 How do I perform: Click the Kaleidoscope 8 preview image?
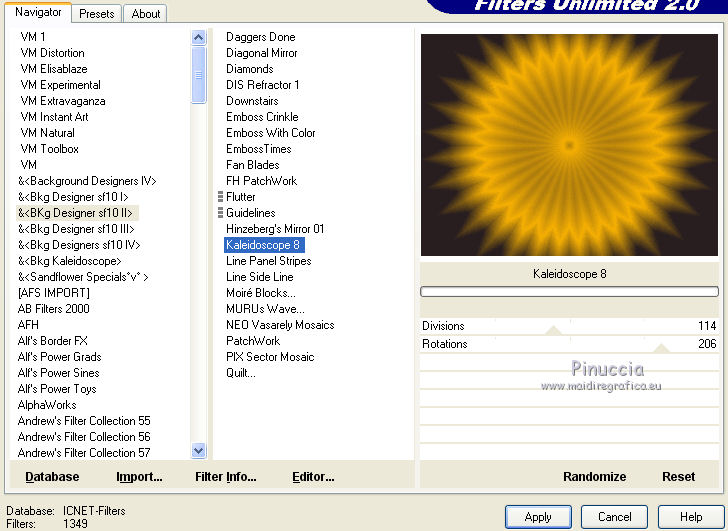click(x=569, y=145)
